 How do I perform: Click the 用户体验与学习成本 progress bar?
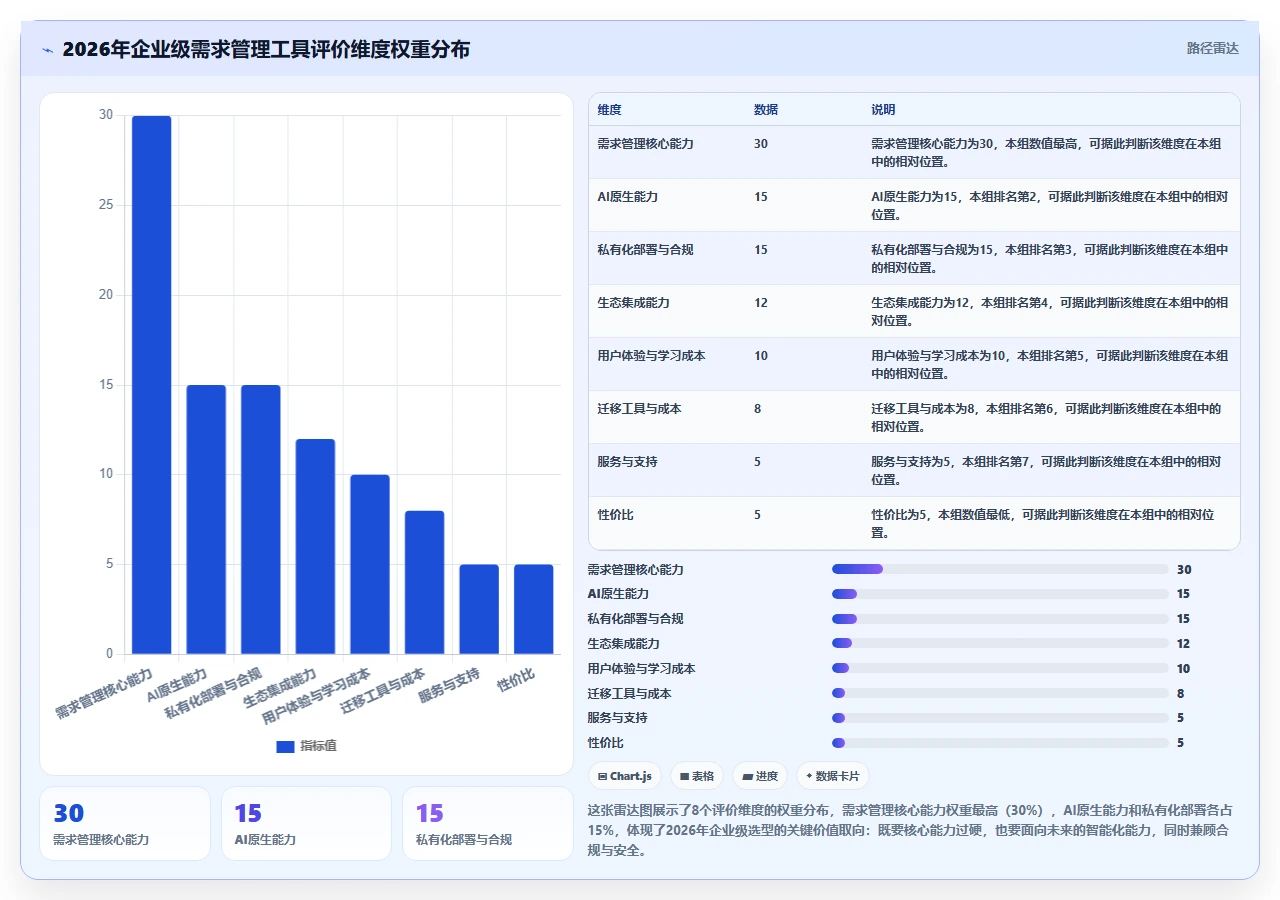pos(1000,668)
